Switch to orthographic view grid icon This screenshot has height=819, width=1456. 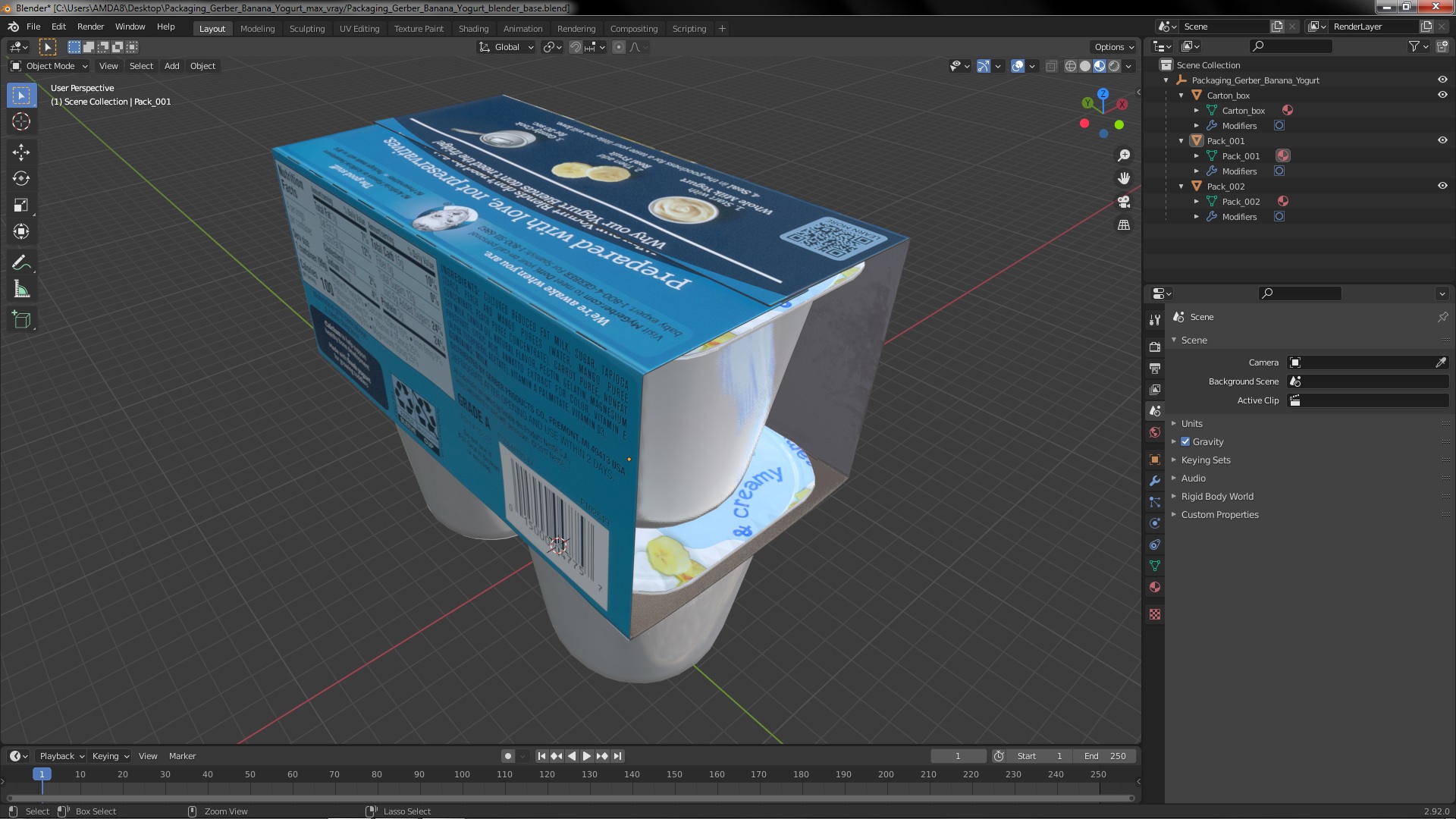1124,225
